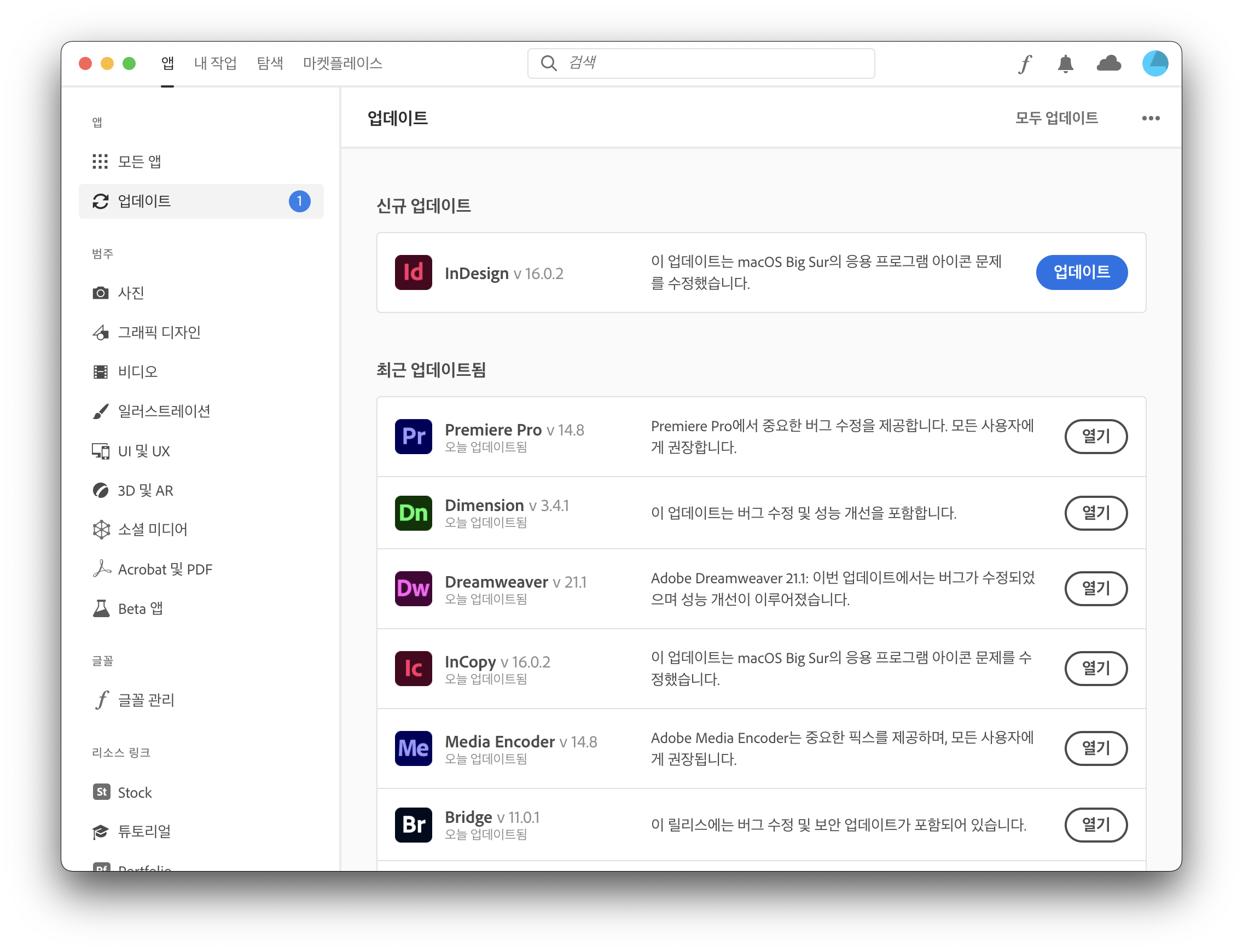Open the 탐색 tab

[270, 63]
